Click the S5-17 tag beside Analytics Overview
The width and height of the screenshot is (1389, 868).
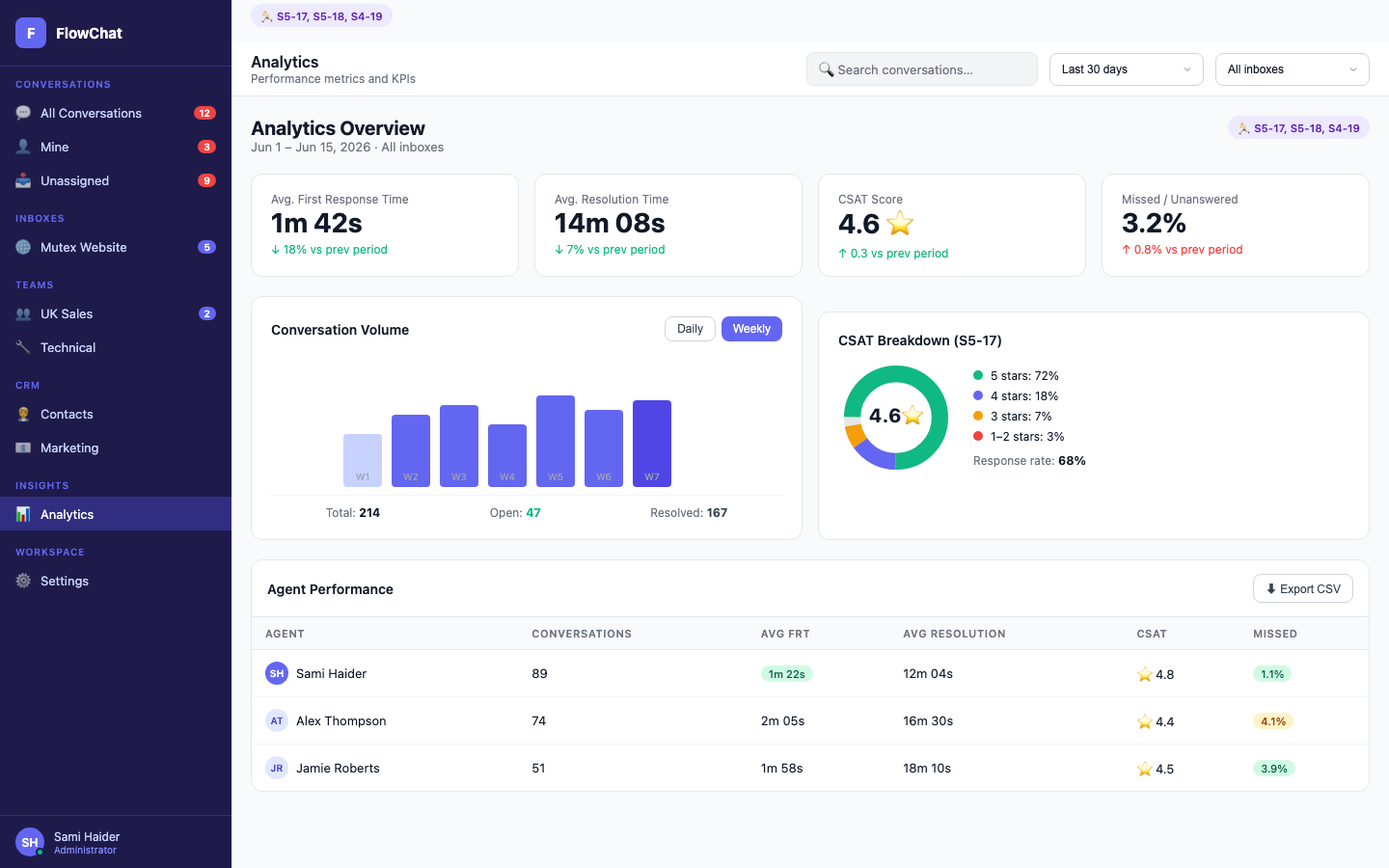(1298, 128)
